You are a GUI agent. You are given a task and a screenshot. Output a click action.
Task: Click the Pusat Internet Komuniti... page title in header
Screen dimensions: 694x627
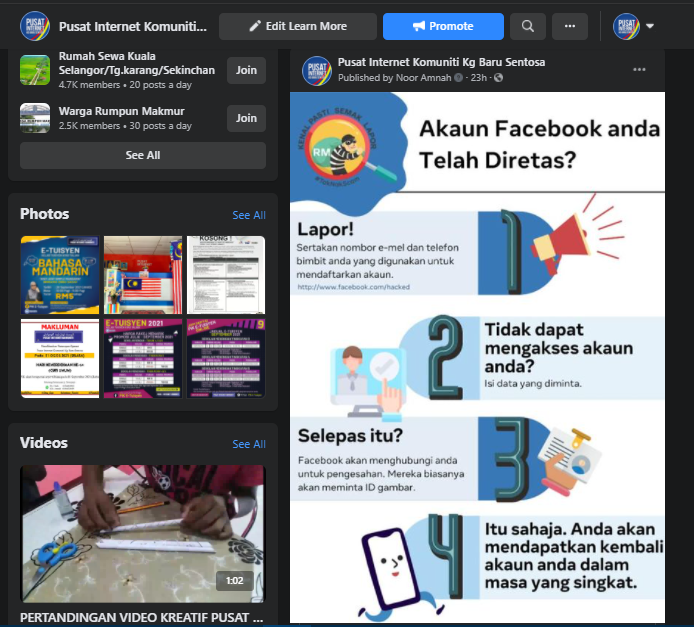pyautogui.click(x=133, y=27)
